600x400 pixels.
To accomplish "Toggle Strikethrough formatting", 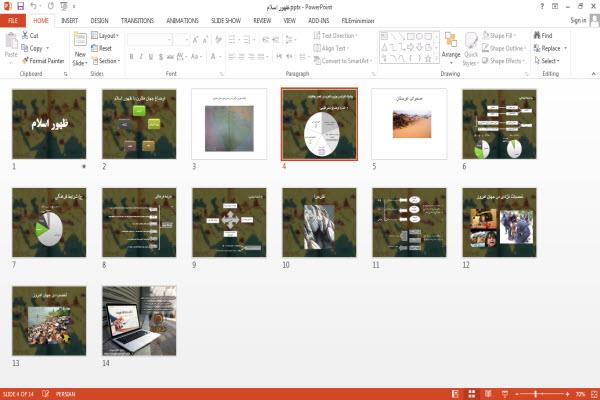I will tap(170, 57).
